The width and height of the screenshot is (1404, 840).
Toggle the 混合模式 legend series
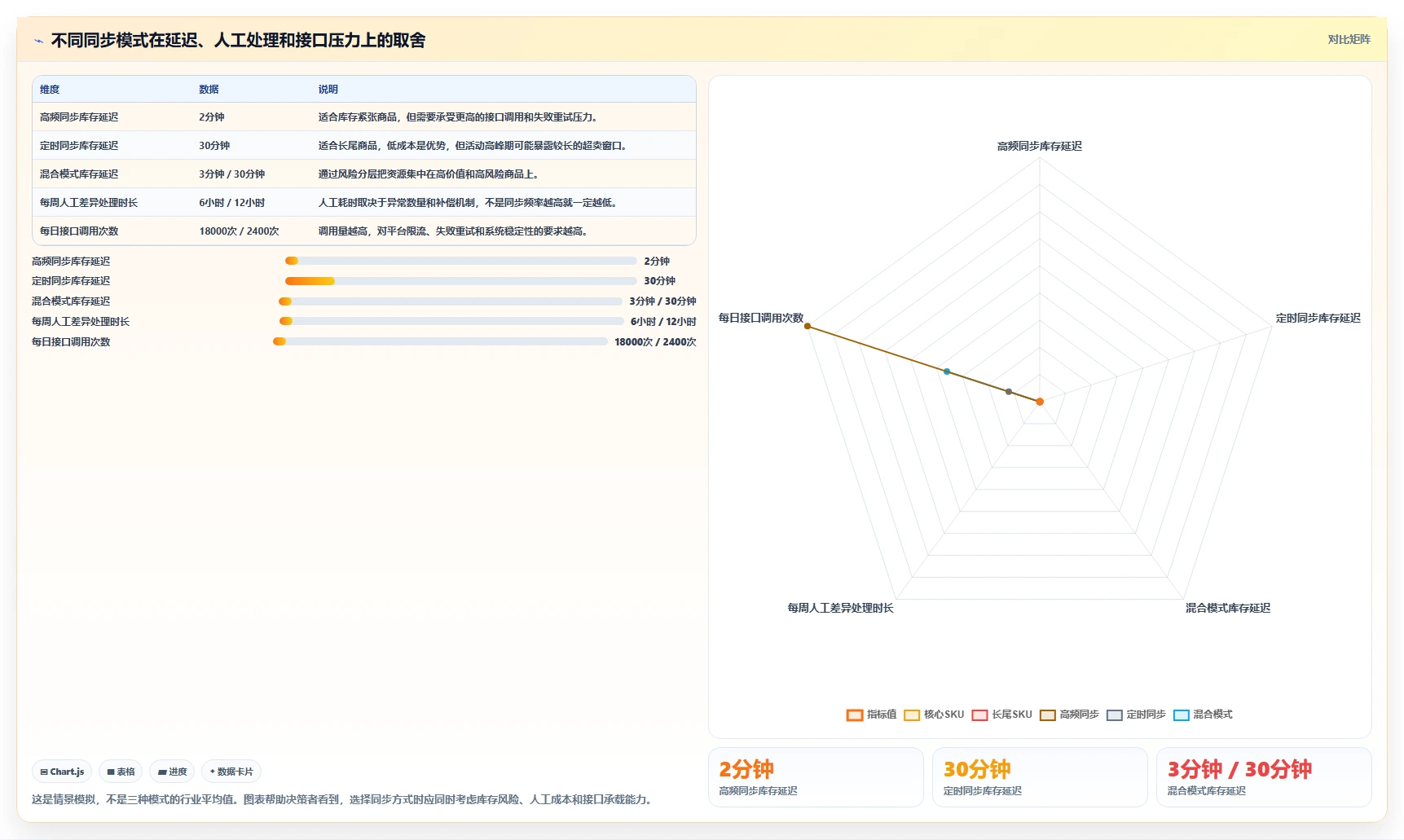pos(1203,715)
